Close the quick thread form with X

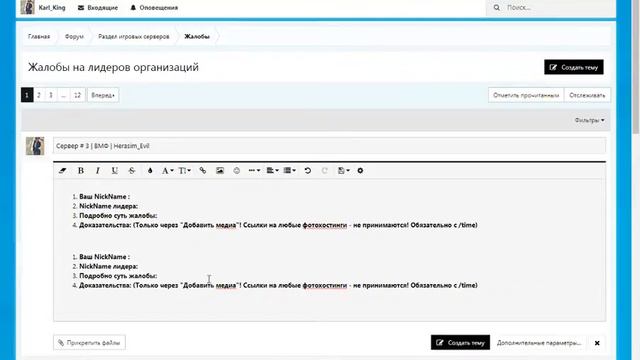tap(597, 343)
